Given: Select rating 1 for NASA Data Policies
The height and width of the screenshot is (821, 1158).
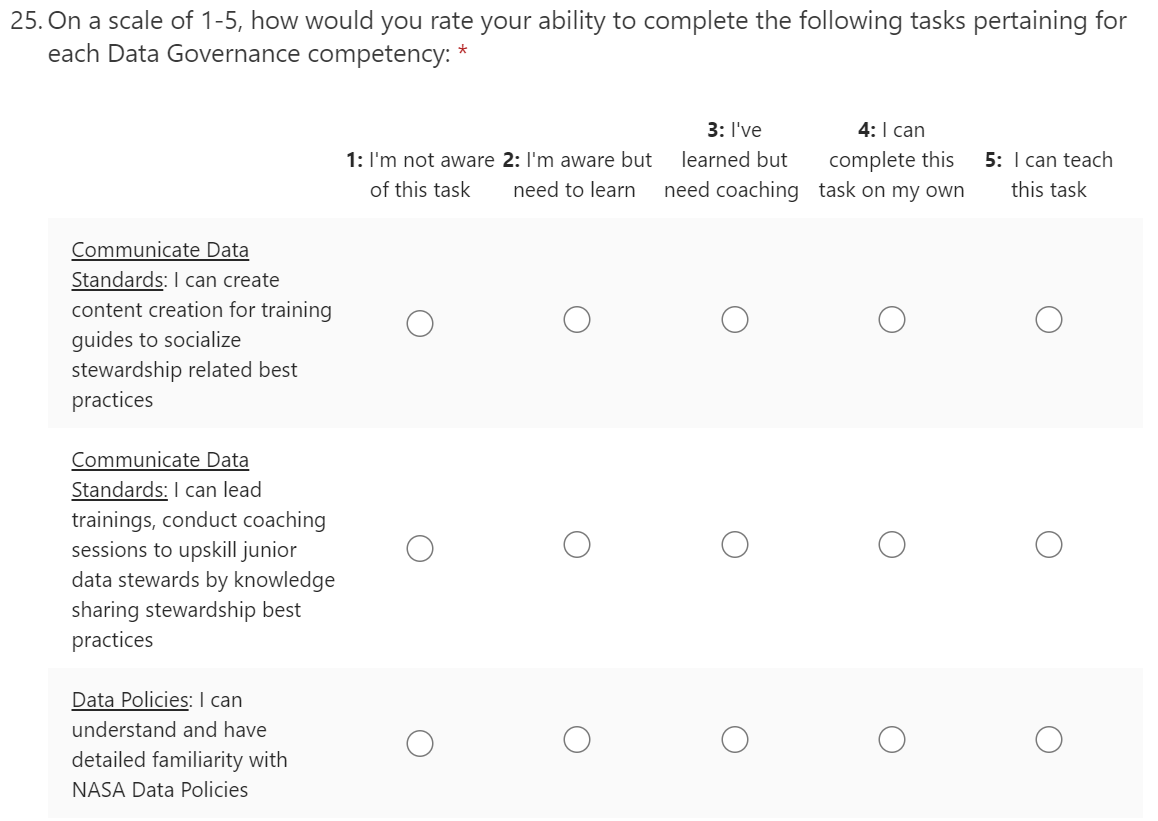Looking at the screenshot, I should [420, 743].
